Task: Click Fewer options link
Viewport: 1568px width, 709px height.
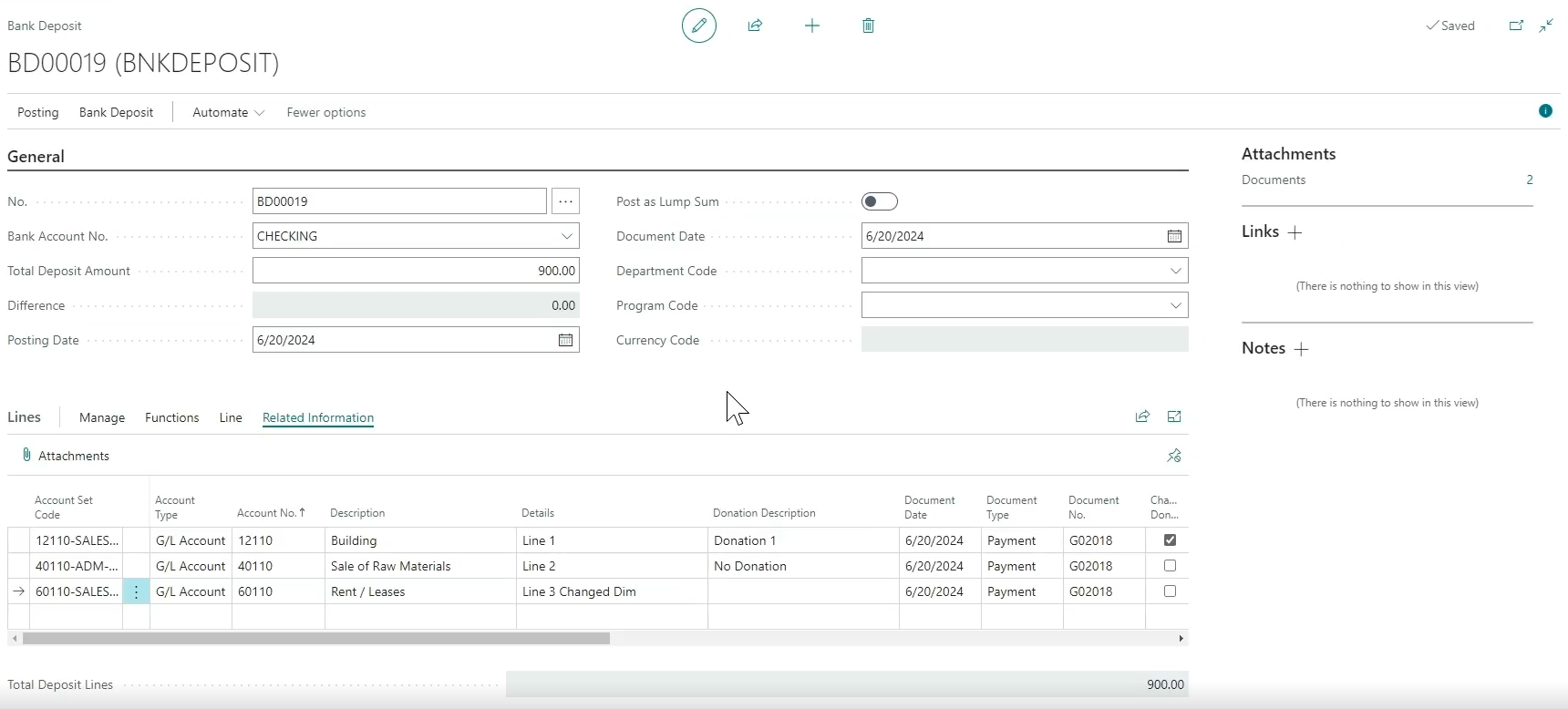Action: pyautogui.click(x=325, y=112)
